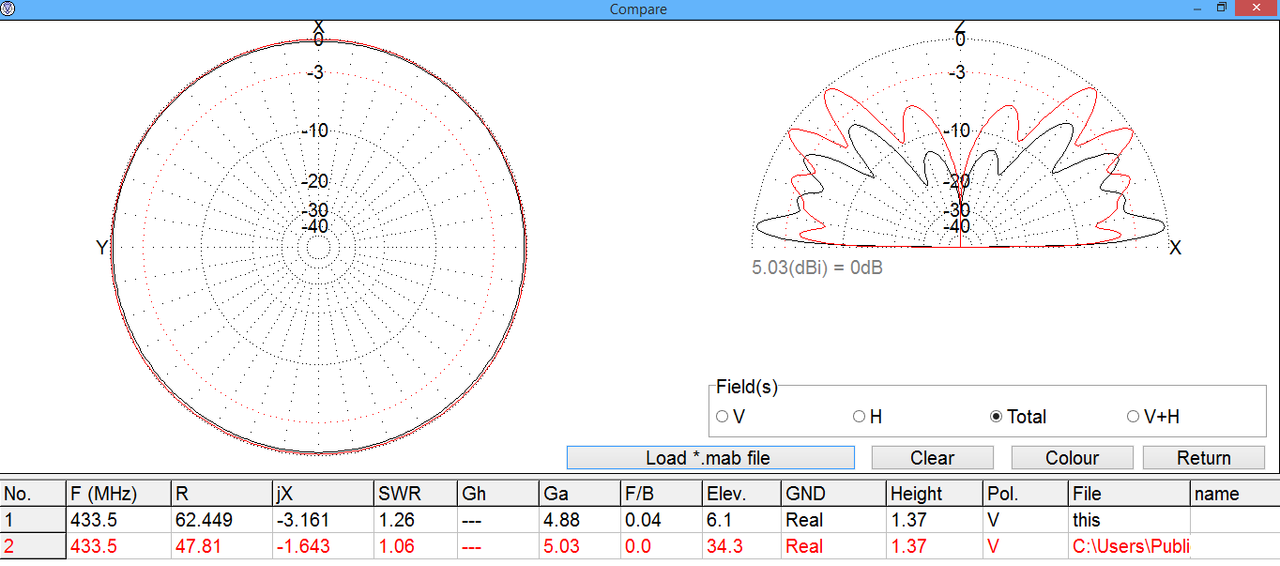Click the Compare window title
The width and height of the screenshot is (1280, 566).
click(638, 9)
